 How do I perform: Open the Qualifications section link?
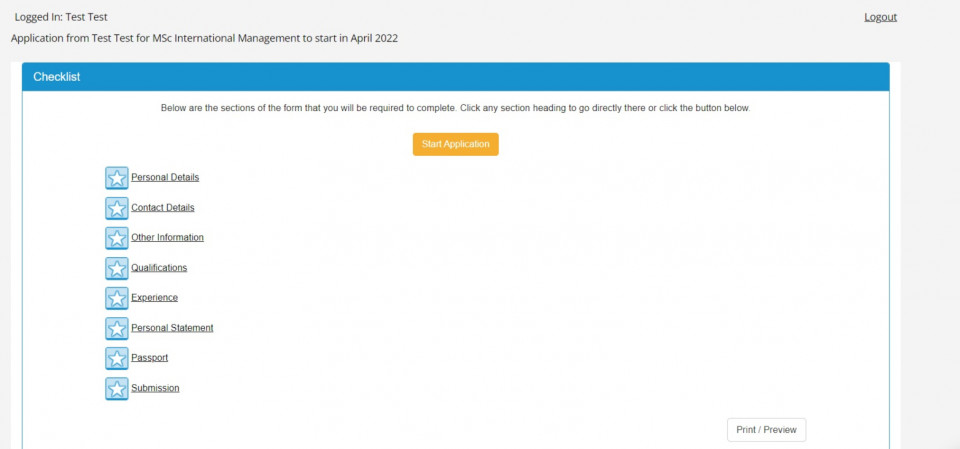[x=159, y=268]
